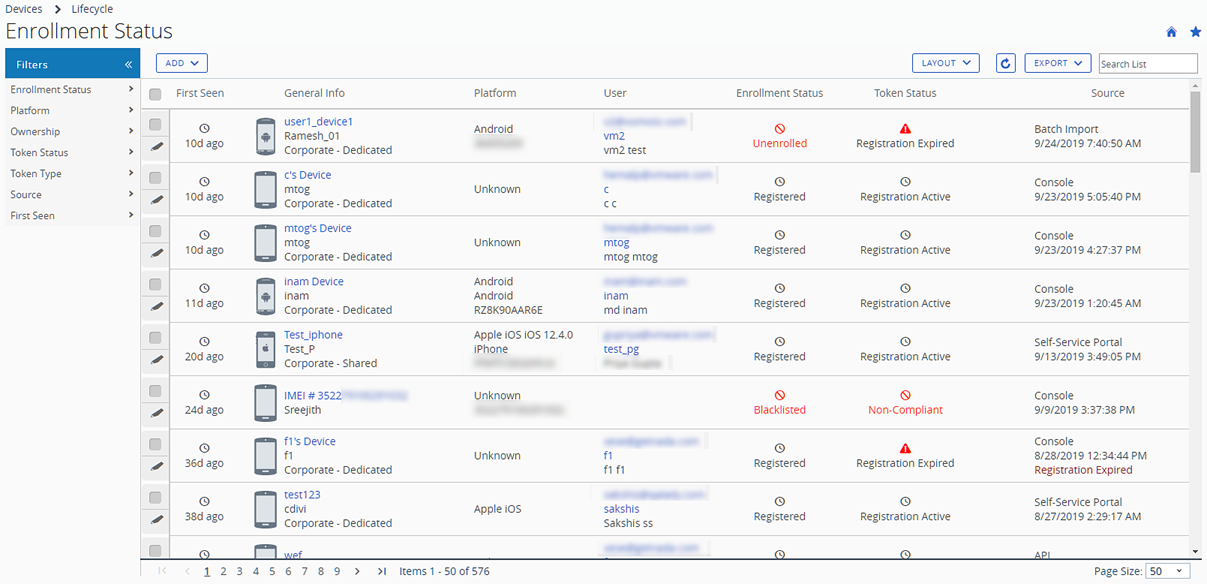Expand the Token Status filter
This screenshot has height=584, width=1207.
tap(72, 153)
